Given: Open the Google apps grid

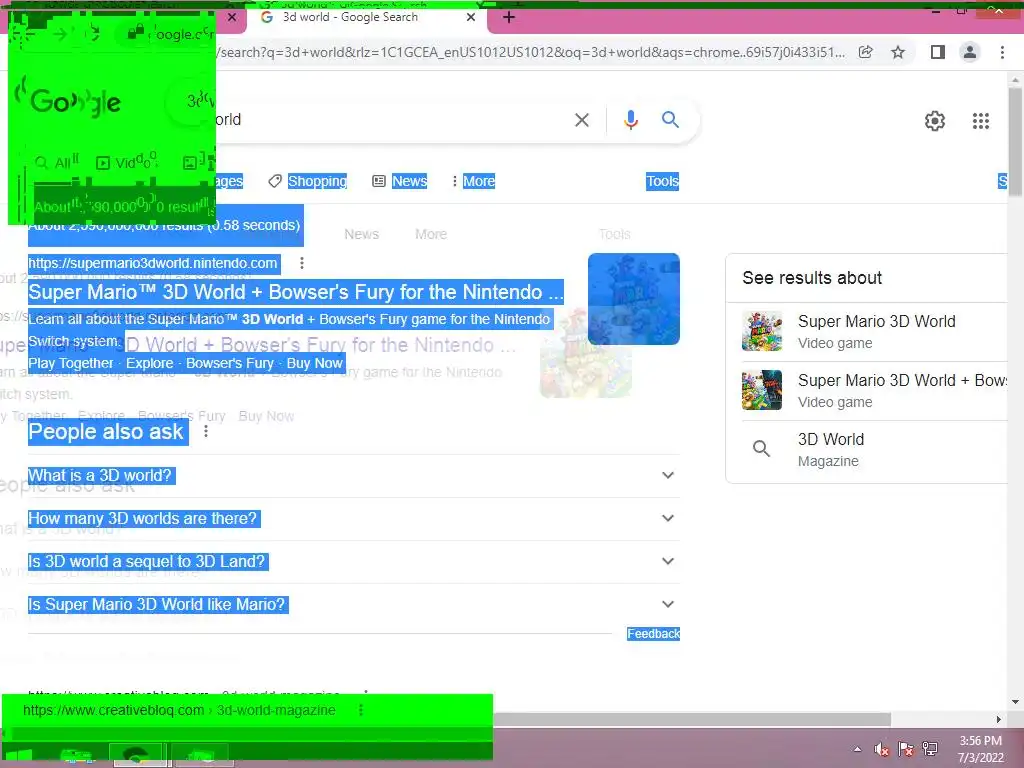Looking at the screenshot, I should point(980,121).
